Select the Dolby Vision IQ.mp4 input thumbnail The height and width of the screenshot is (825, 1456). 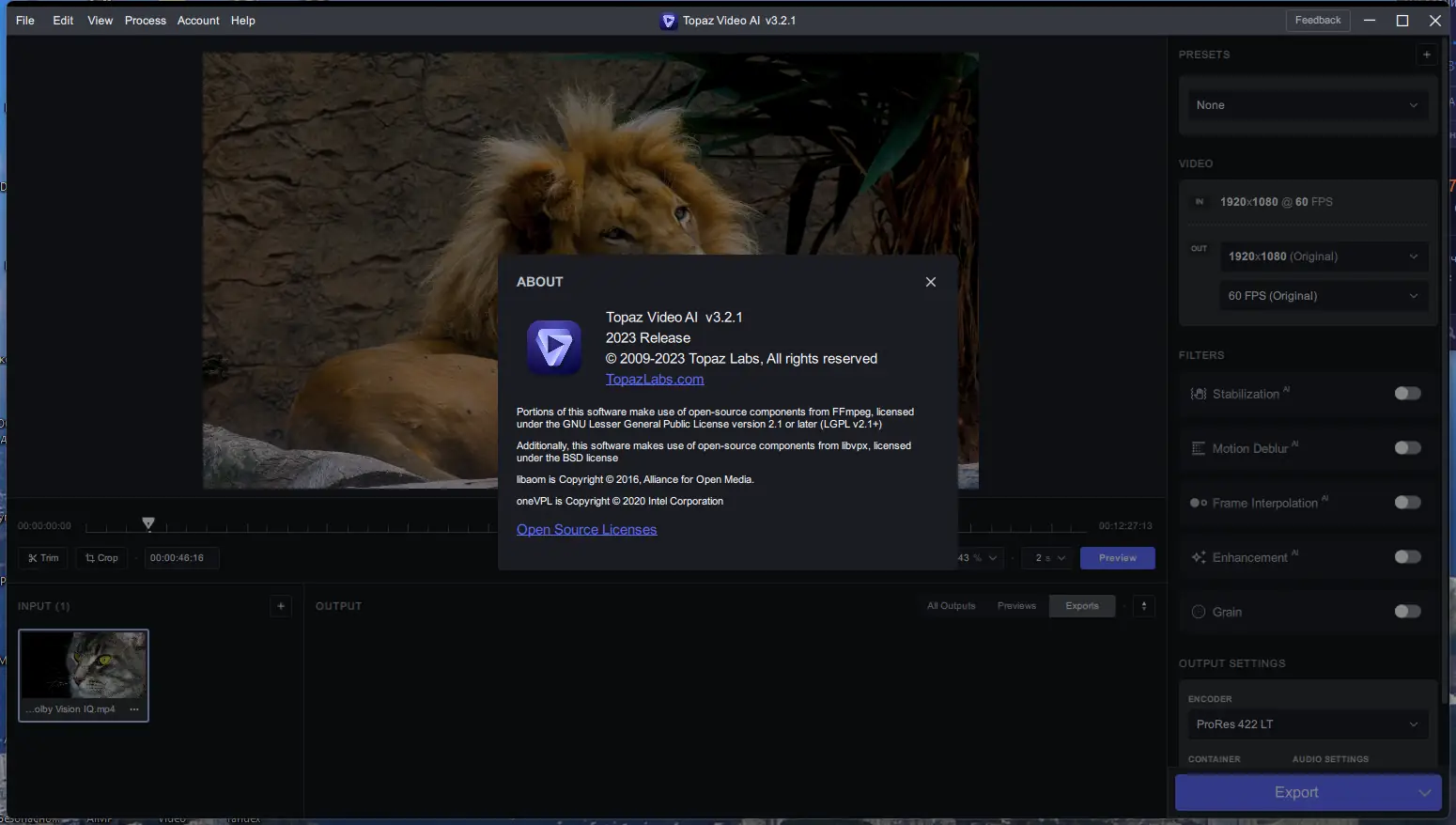pos(84,676)
